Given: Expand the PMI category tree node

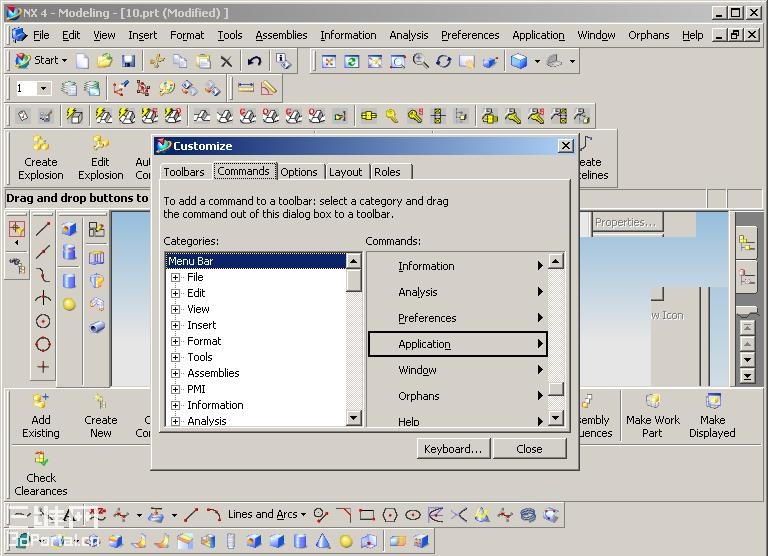Looking at the screenshot, I should [175, 389].
